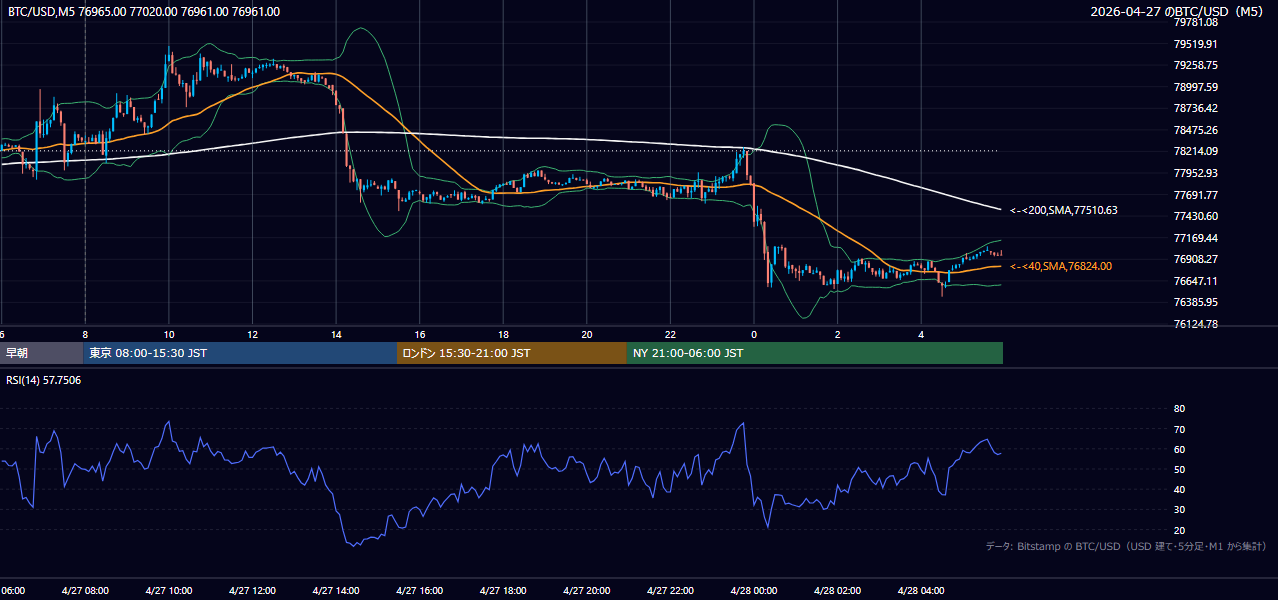Click hour tick 16 under price chart
The width and height of the screenshot is (1278, 600).
420,334
